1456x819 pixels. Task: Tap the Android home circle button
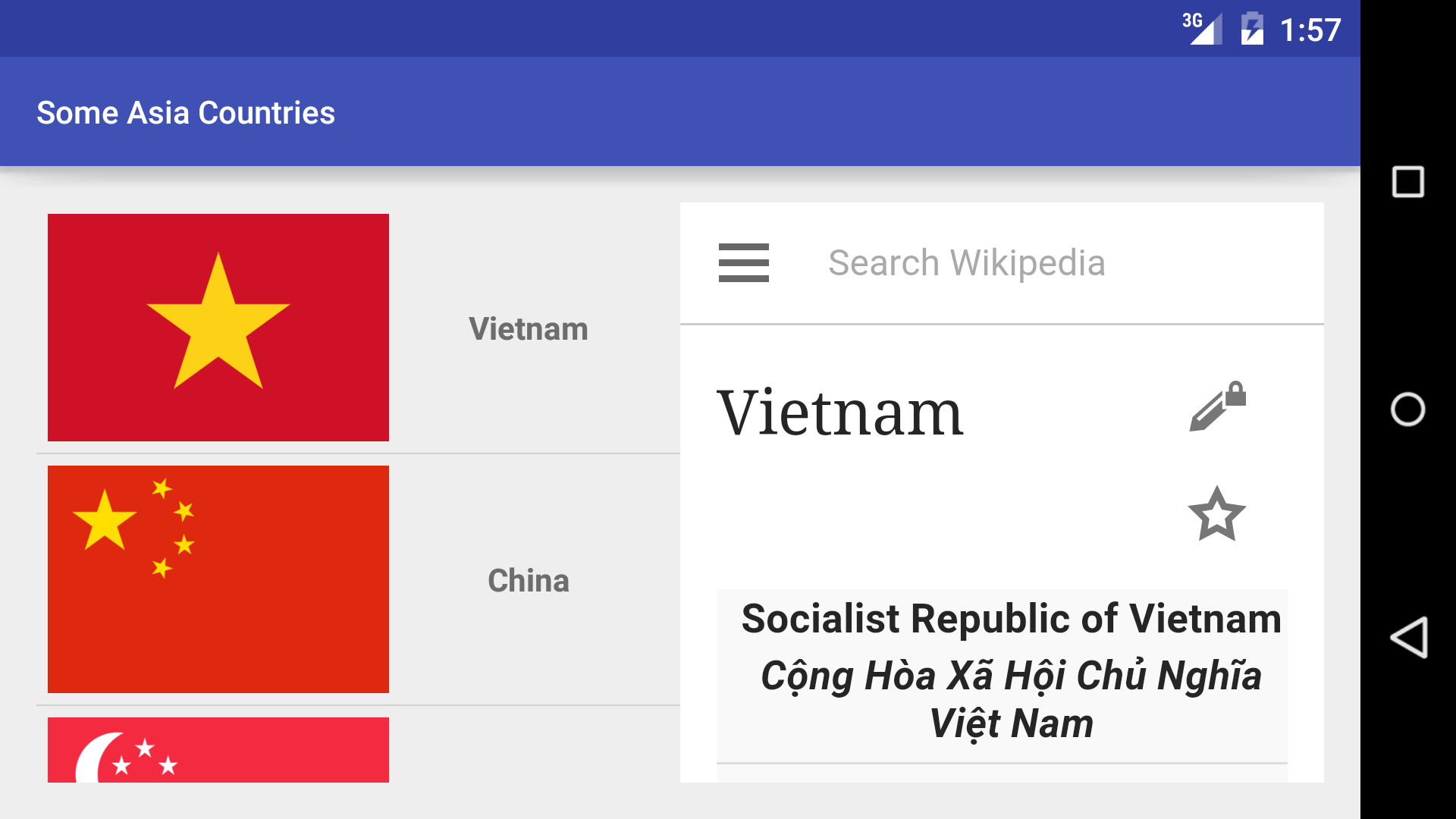pyautogui.click(x=1408, y=409)
